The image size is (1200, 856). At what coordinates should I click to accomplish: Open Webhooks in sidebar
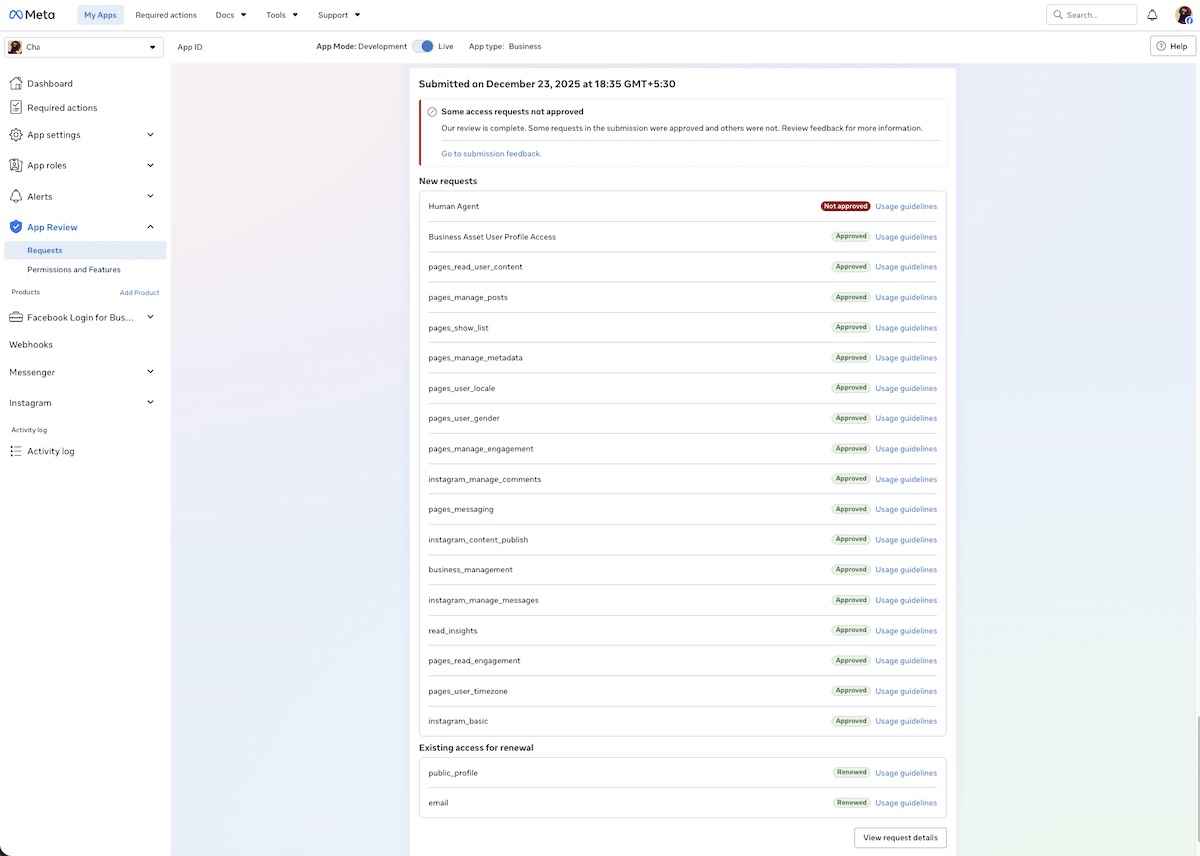pos(31,344)
